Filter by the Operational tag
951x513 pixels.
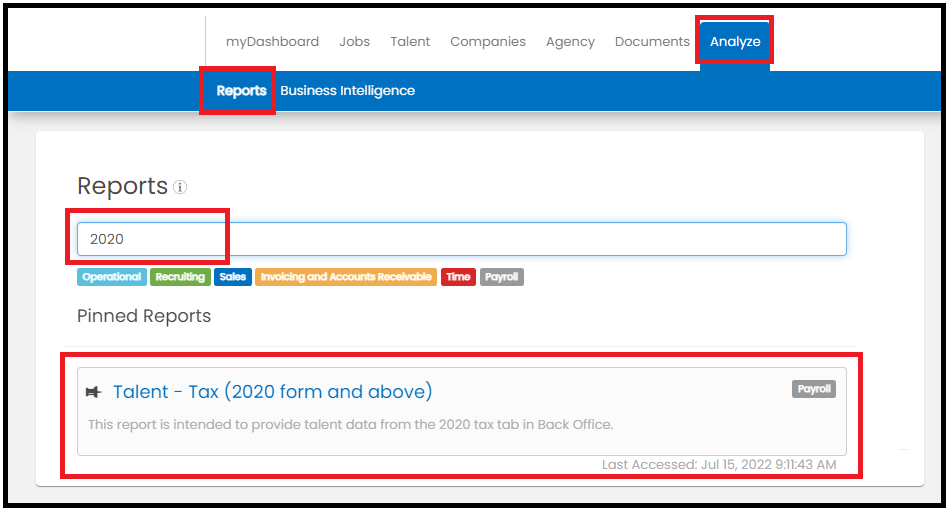click(x=112, y=277)
